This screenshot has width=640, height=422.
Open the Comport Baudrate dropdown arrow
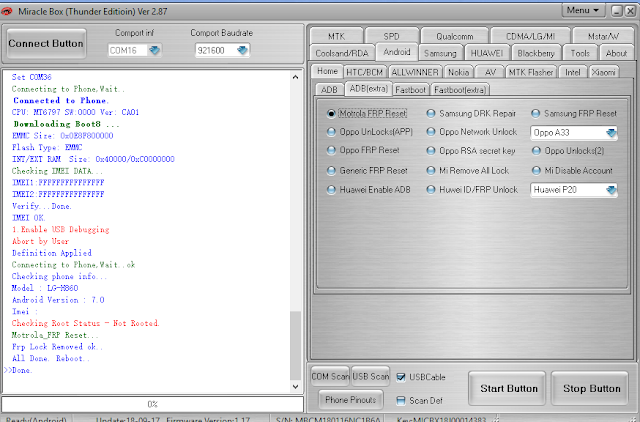[x=242, y=50]
